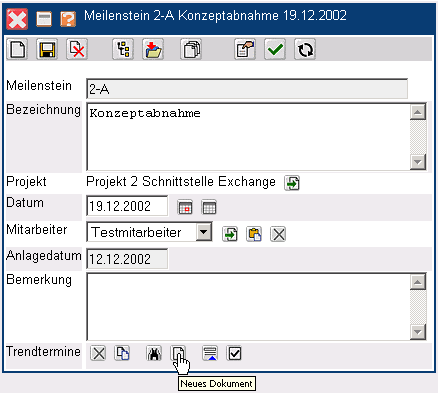Click the circular arrows refresh icon

(305, 49)
